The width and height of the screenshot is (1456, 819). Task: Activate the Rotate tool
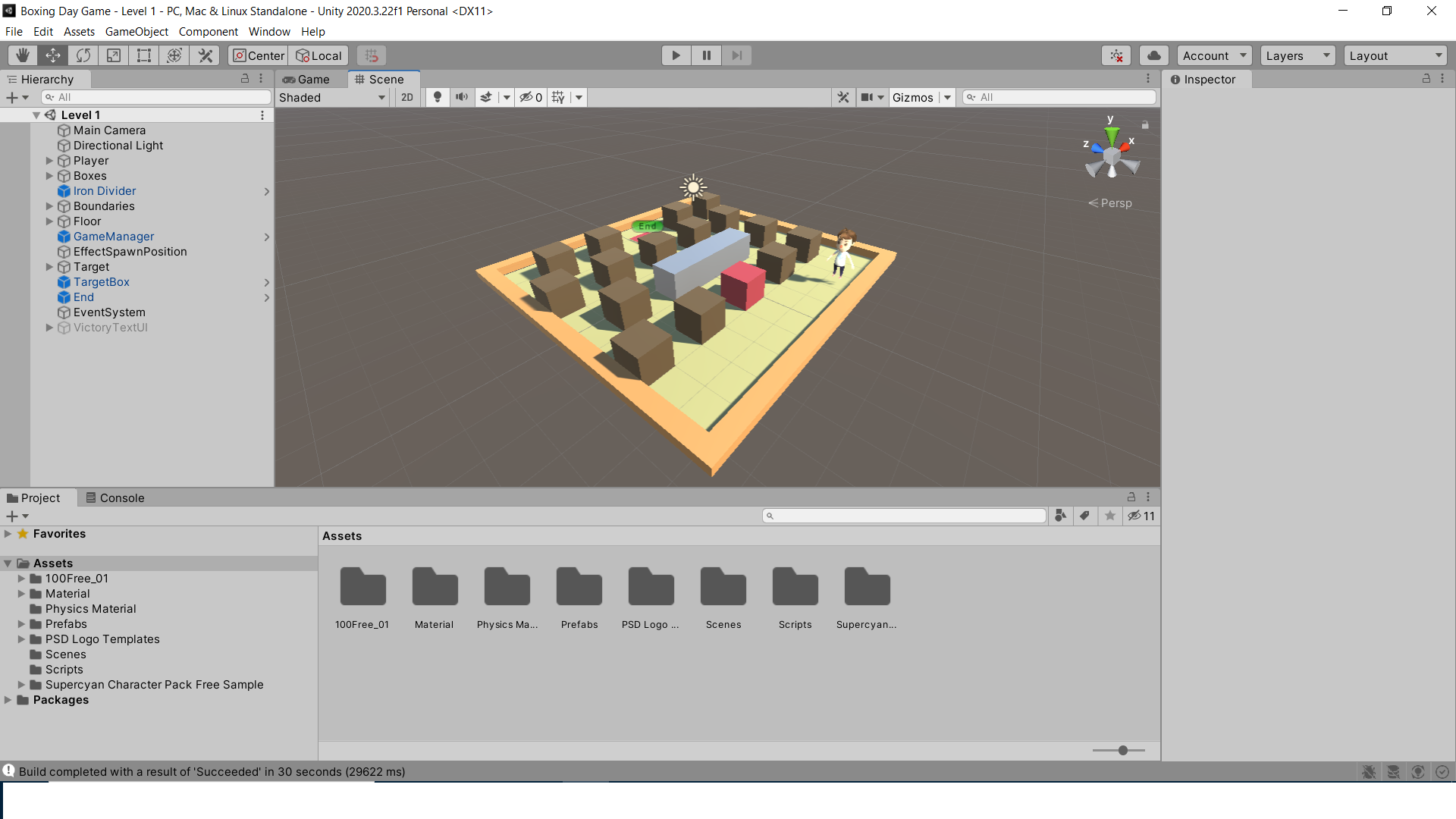click(83, 55)
